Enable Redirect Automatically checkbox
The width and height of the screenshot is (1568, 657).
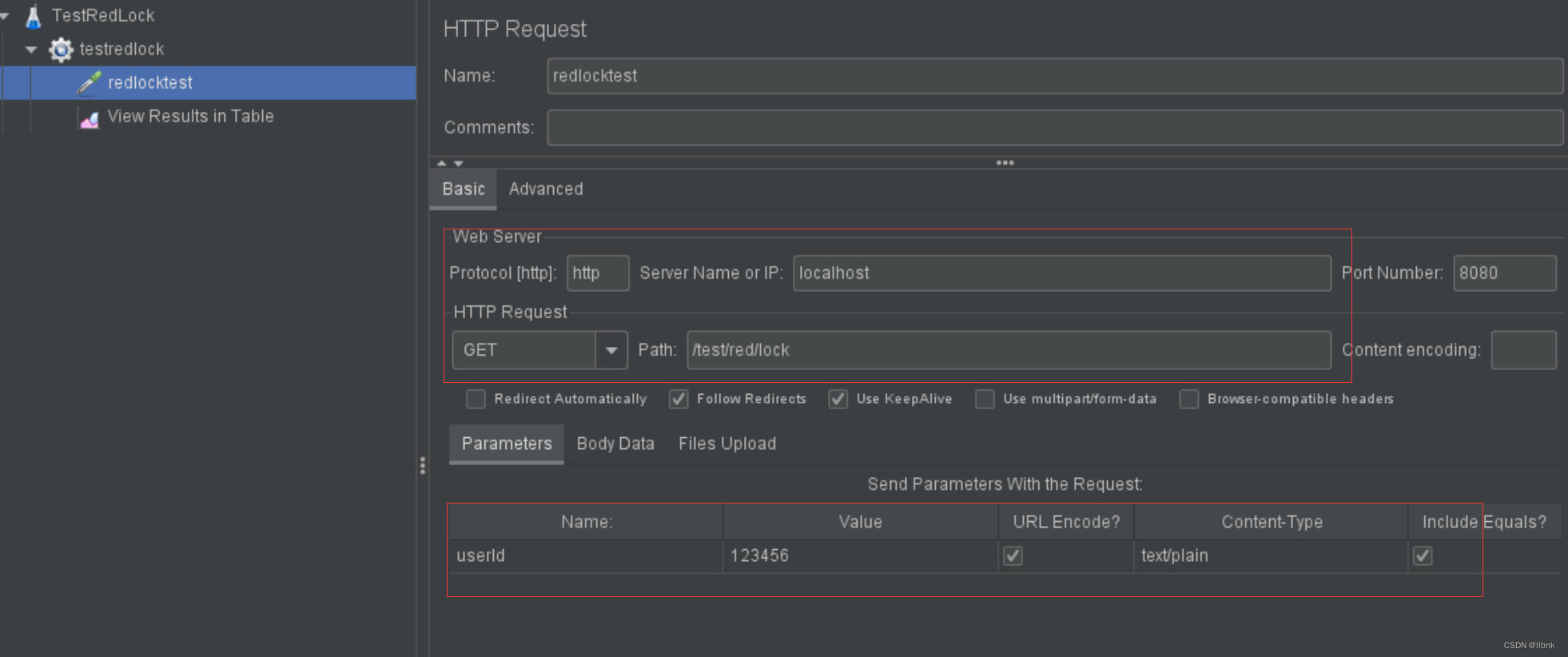click(476, 399)
